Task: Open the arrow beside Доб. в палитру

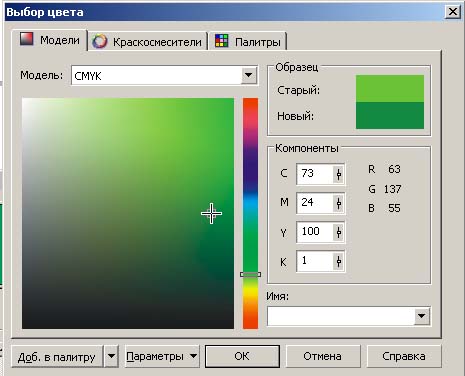Action: tap(111, 356)
